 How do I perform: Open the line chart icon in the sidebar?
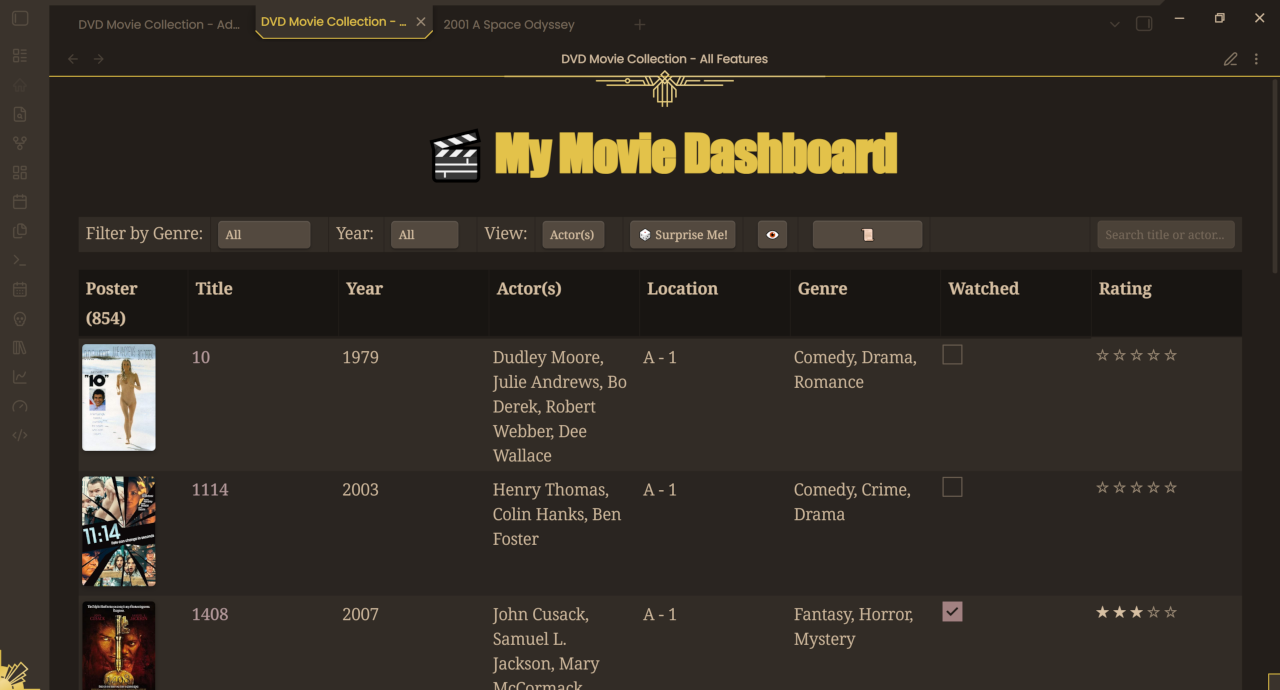tap(20, 376)
